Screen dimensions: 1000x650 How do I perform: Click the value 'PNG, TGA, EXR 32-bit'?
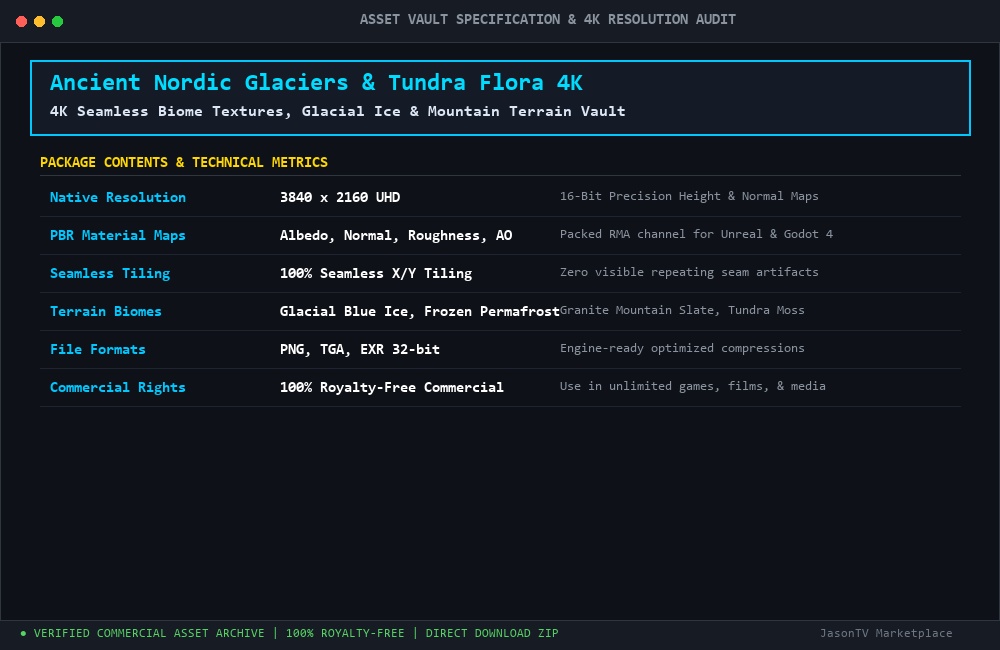tap(360, 349)
